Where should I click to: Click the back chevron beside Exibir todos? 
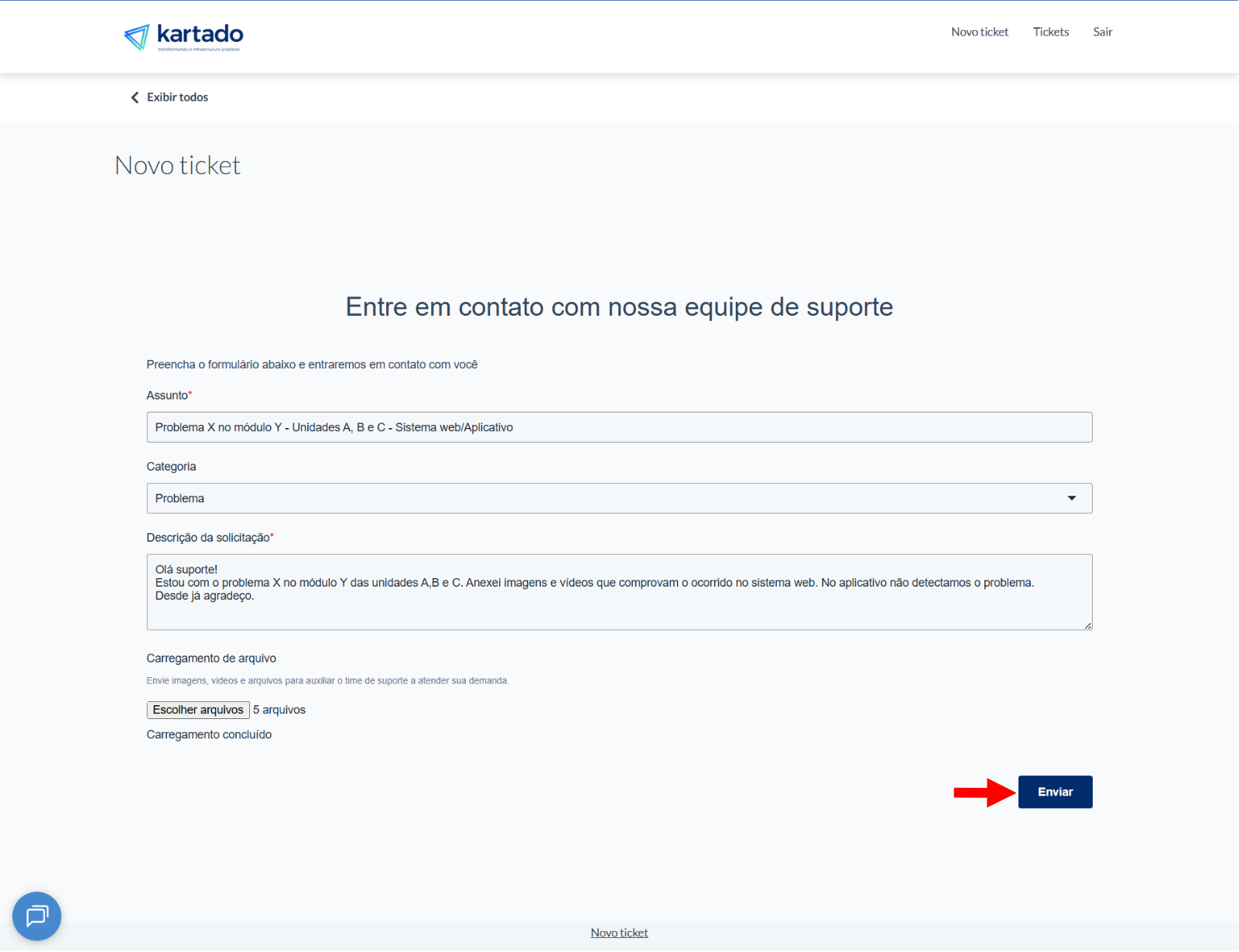135,98
